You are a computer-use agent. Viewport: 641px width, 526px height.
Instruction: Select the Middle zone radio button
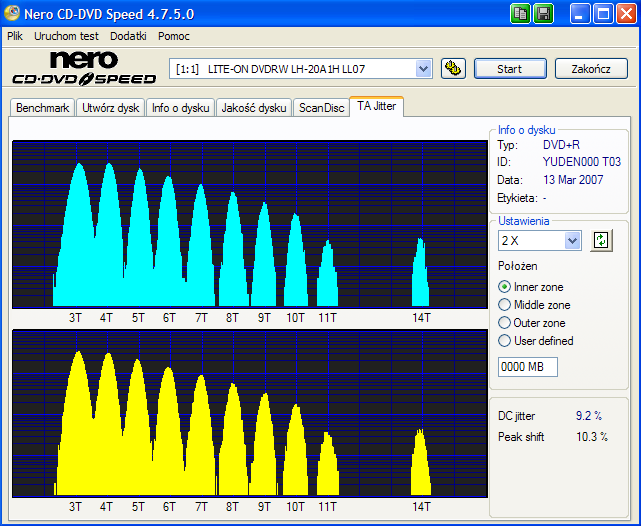click(504, 305)
